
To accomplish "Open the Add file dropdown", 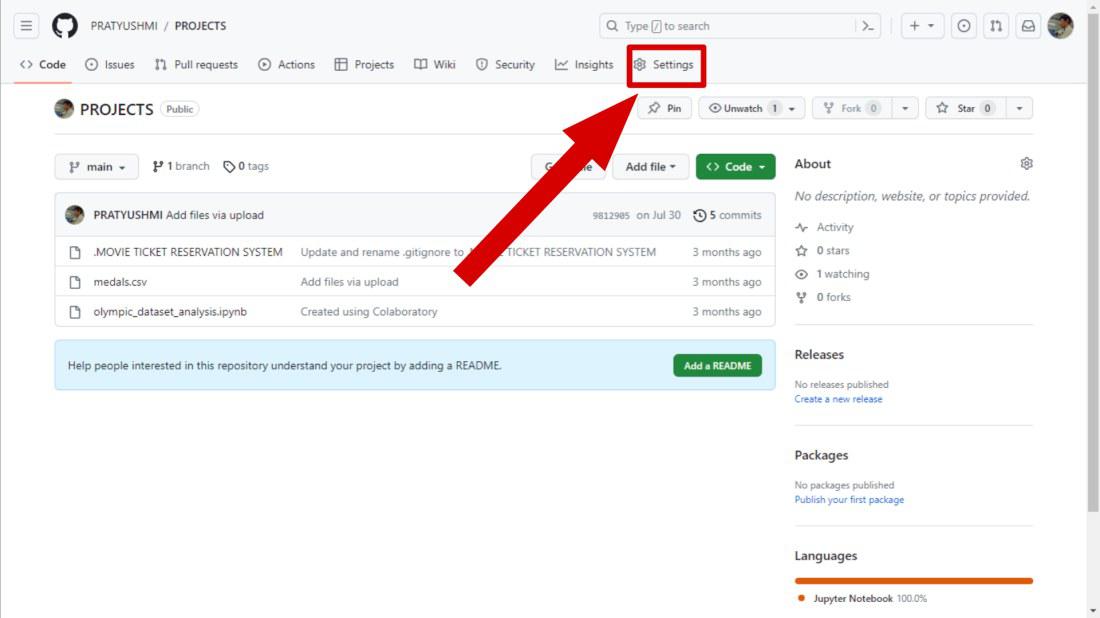I will (650, 167).
